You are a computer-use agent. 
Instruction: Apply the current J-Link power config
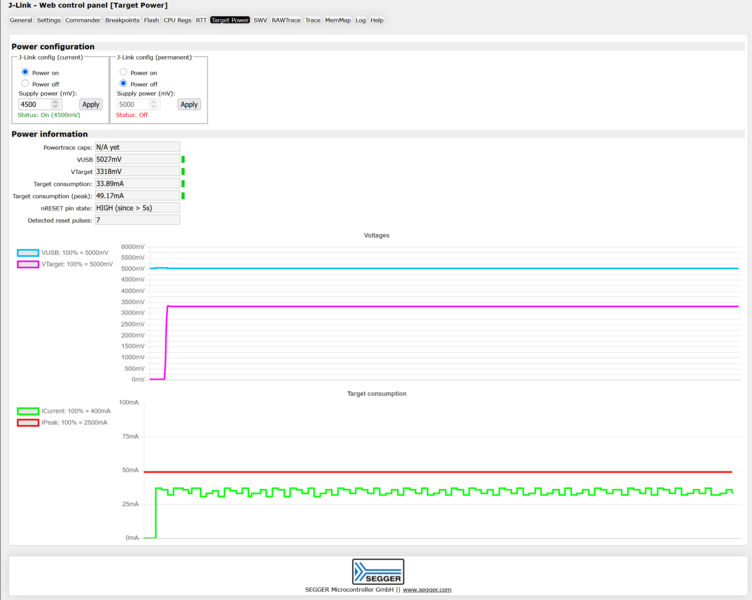coord(91,104)
